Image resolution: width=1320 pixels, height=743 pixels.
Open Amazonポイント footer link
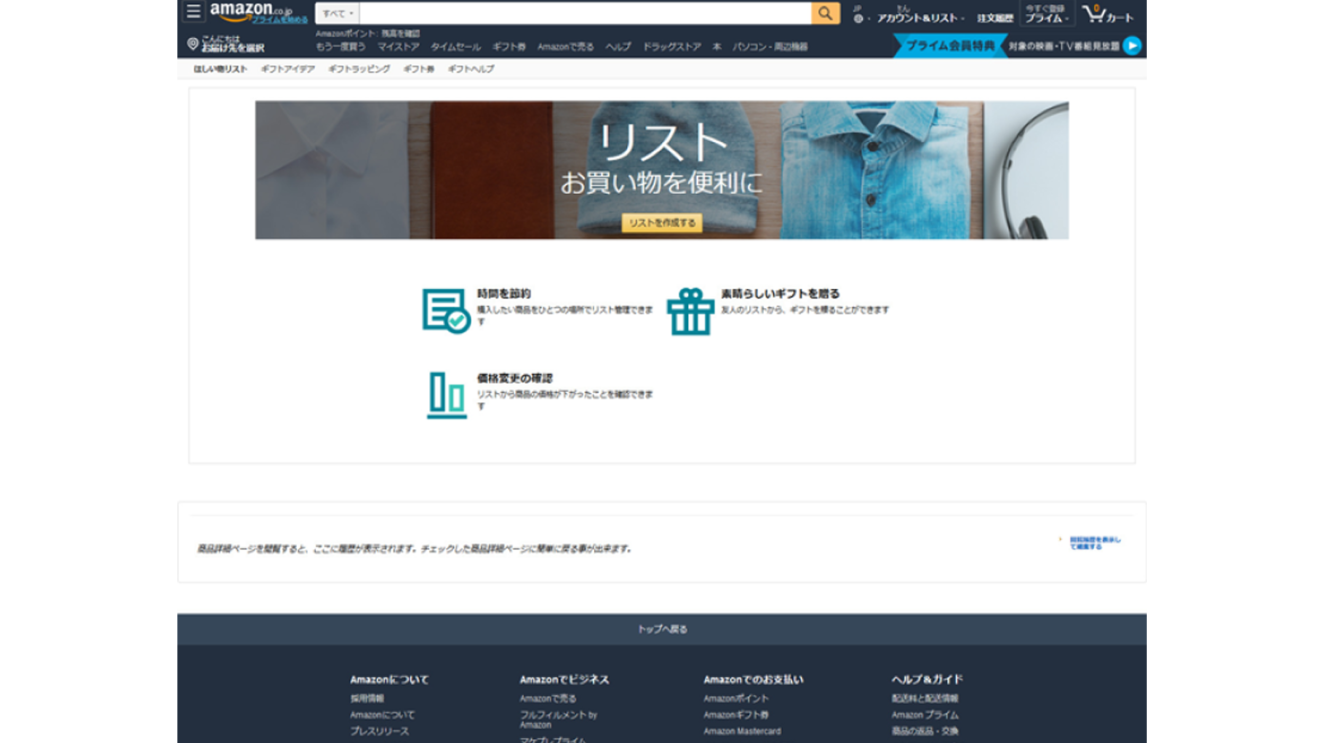[736, 698]
